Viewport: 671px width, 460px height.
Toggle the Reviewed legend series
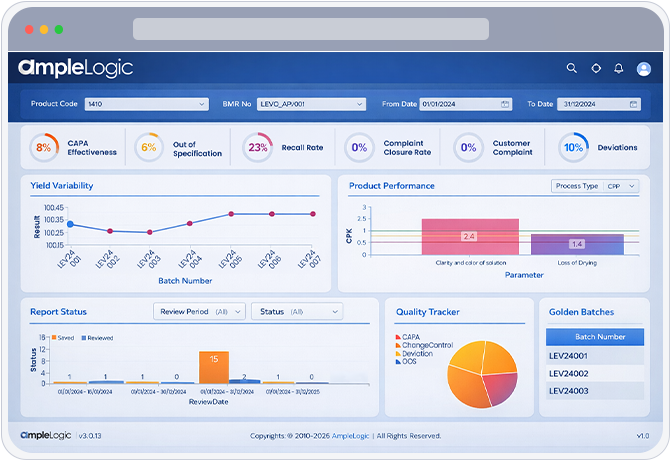click(98, 338)
